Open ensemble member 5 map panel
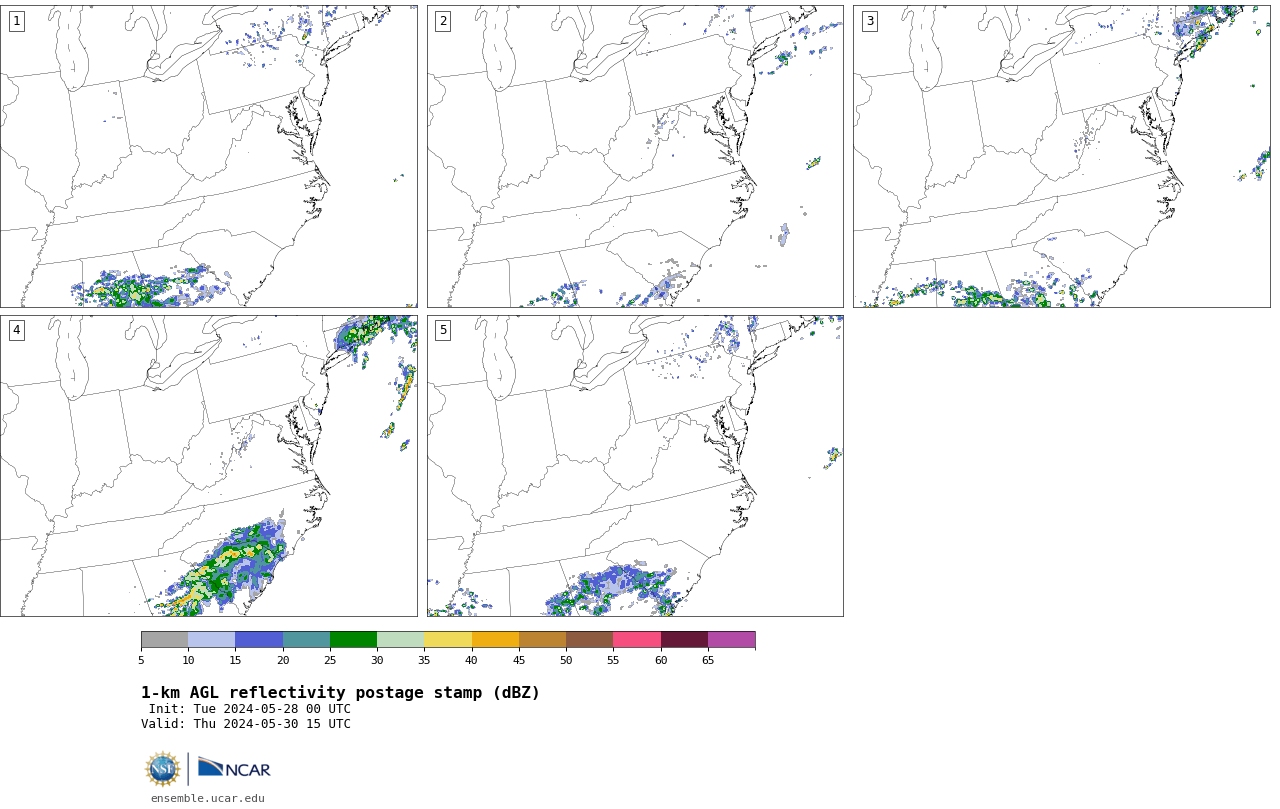The image size is (1280, 809). [635, 466]
